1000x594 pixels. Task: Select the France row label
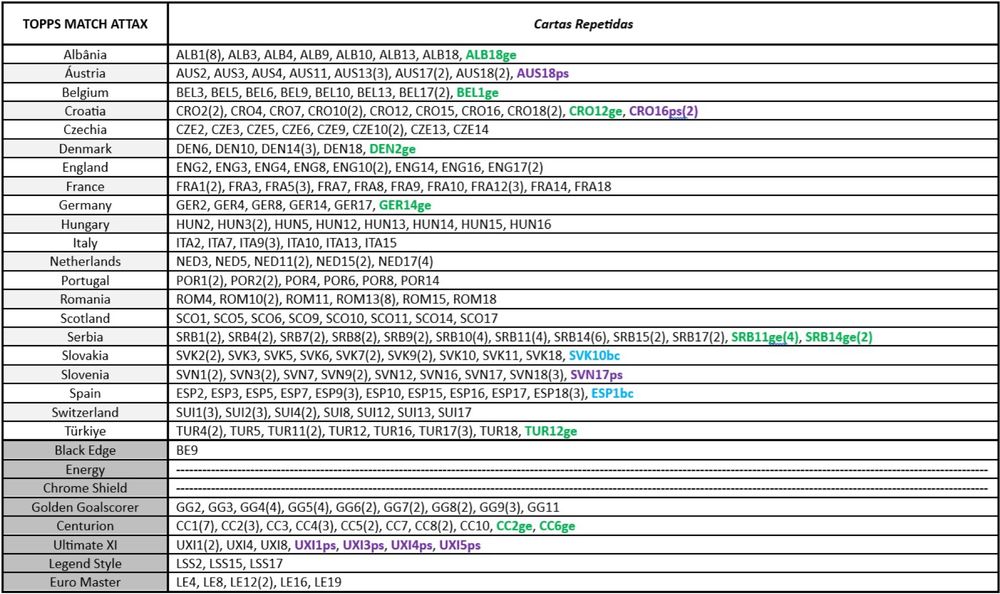85,186
